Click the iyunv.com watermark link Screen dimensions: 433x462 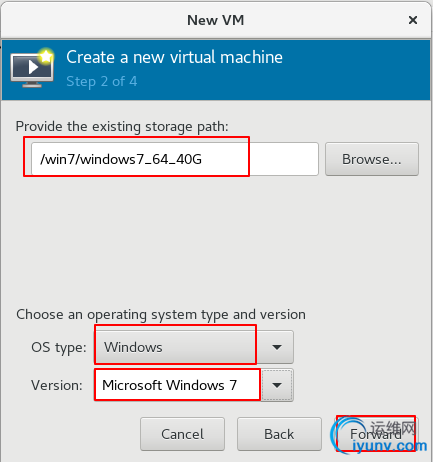(389, 445)
